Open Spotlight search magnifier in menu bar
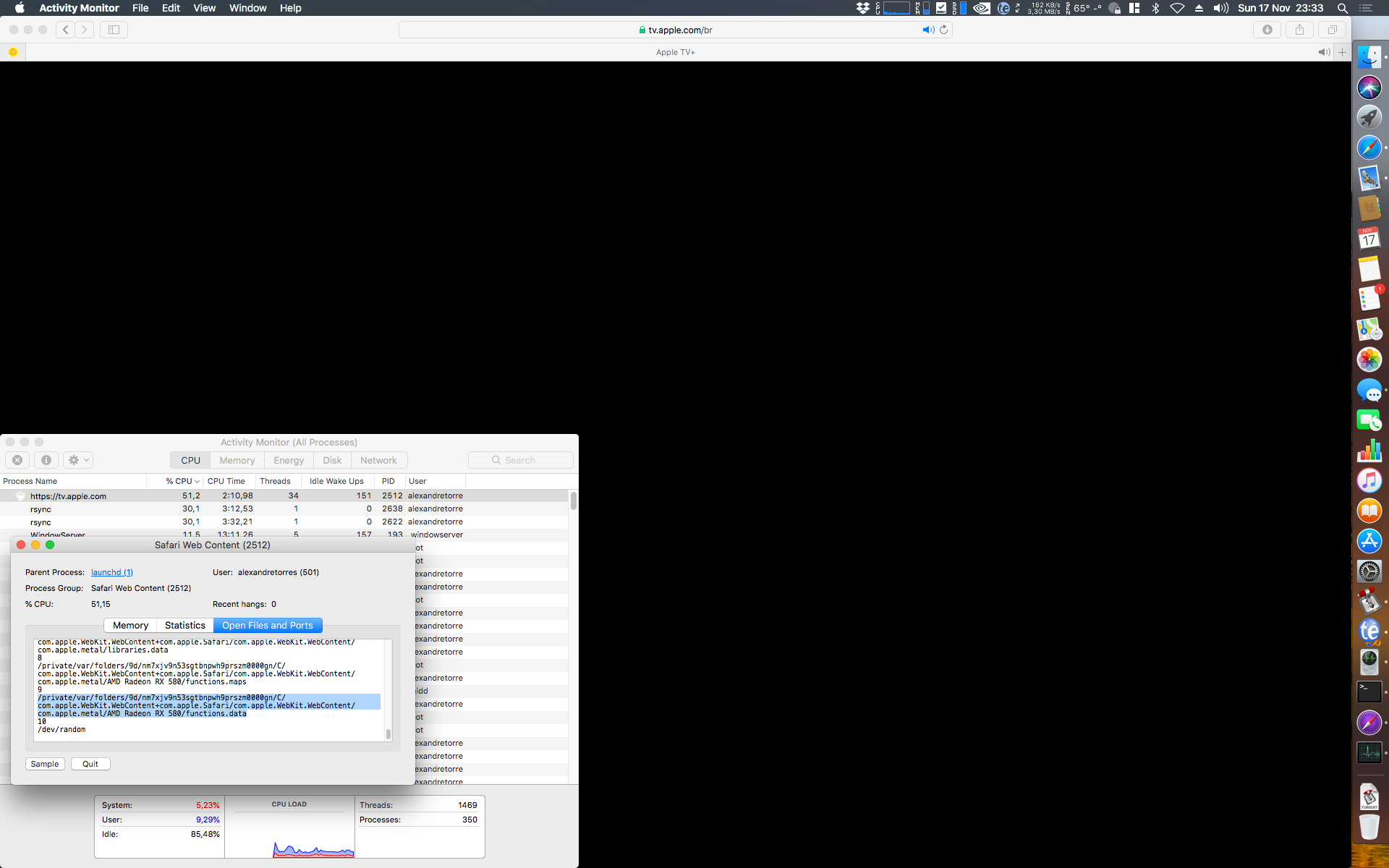The width and height of the screenshot is (1389, 868). (x=1342, y=8)
